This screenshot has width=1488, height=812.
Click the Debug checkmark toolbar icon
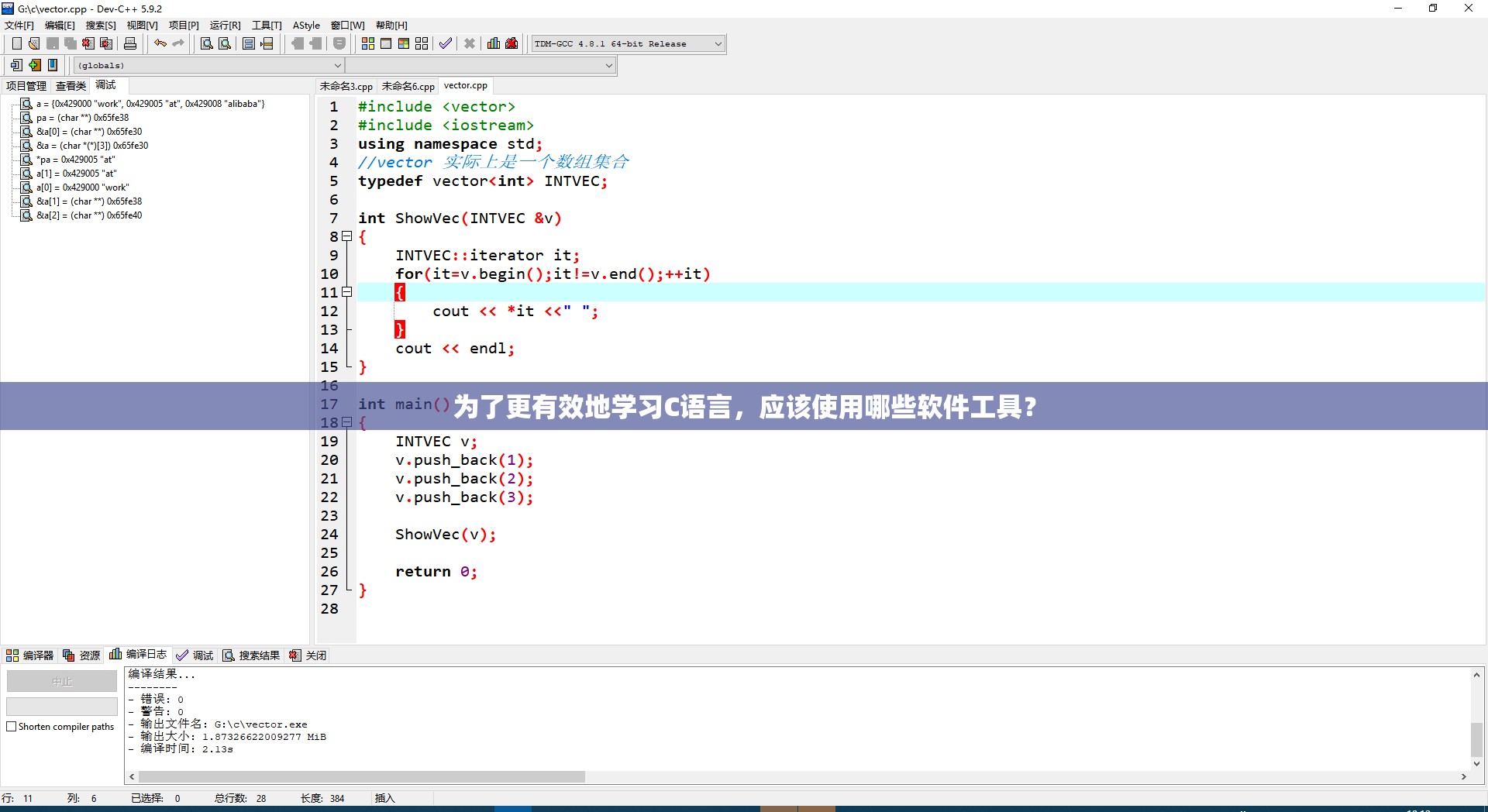coord(446,44)
